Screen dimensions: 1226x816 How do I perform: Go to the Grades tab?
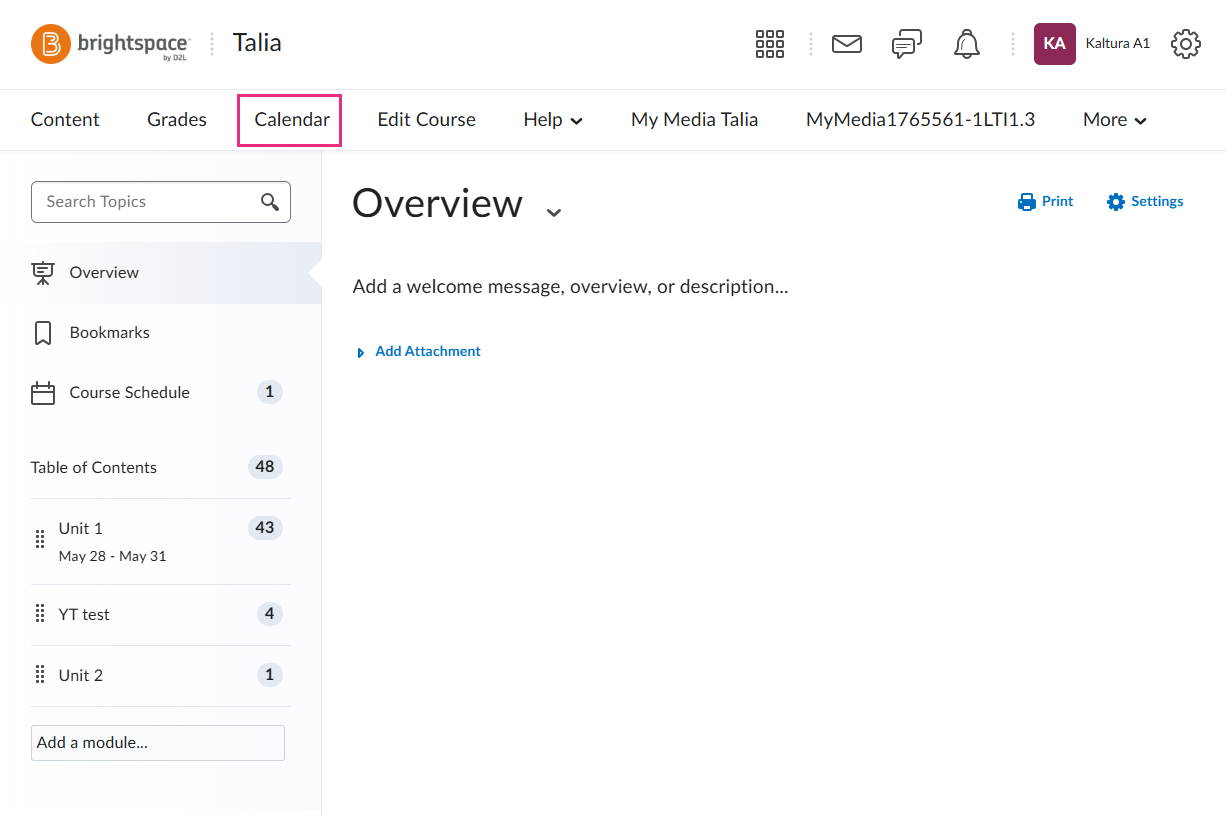point(177,120)
